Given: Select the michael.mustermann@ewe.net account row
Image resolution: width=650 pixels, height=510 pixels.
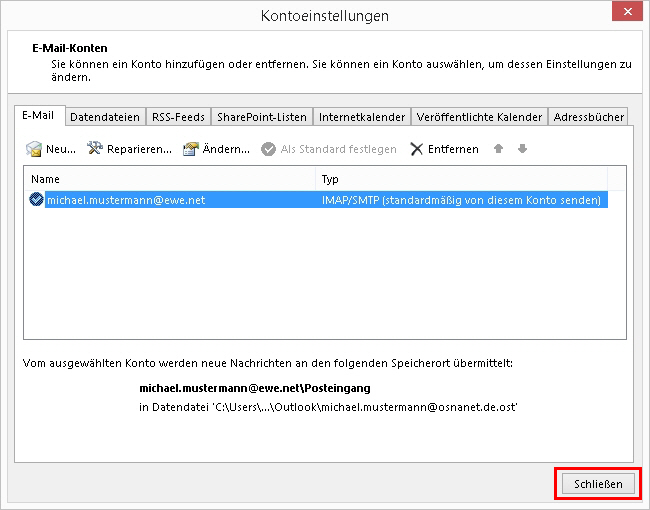Looking at the screenshot, I should click(125, 200).
